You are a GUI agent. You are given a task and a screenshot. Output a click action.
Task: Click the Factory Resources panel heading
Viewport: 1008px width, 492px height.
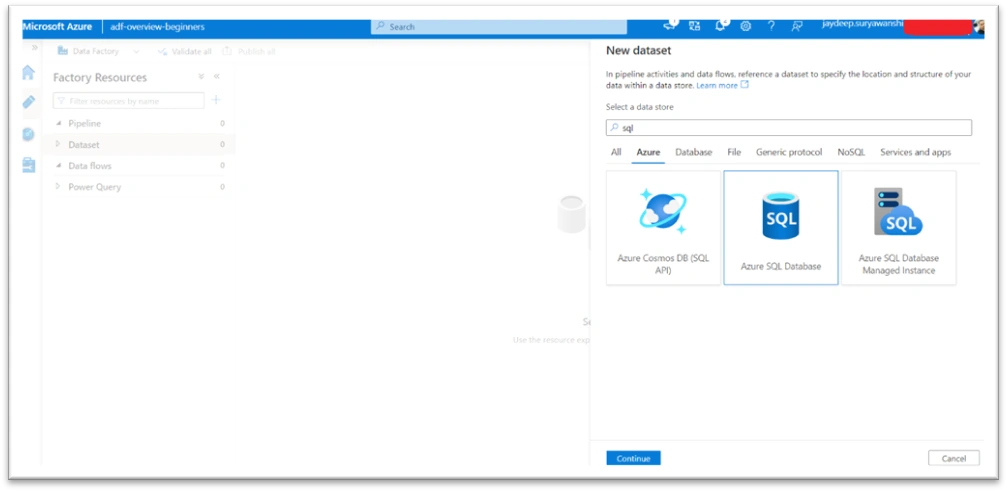(100, 77)
